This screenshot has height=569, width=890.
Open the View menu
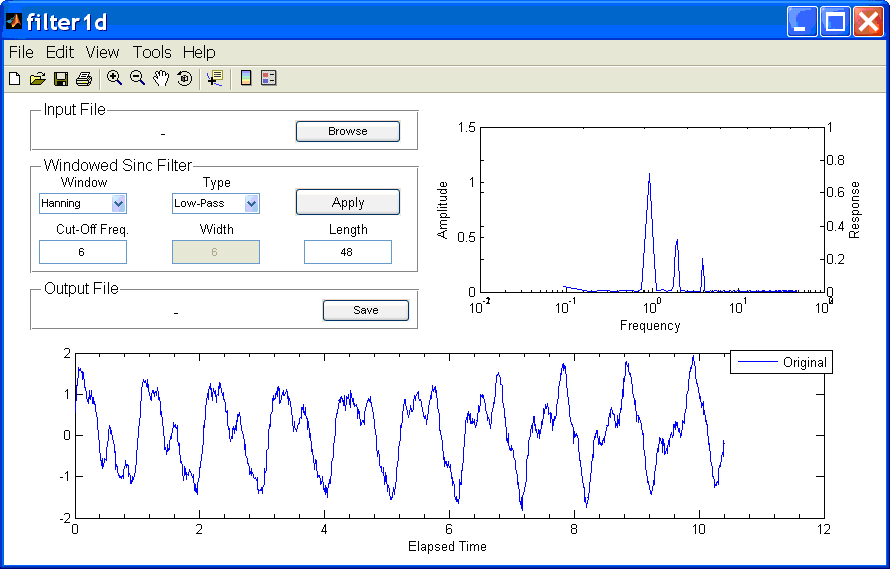coord(102,52)
